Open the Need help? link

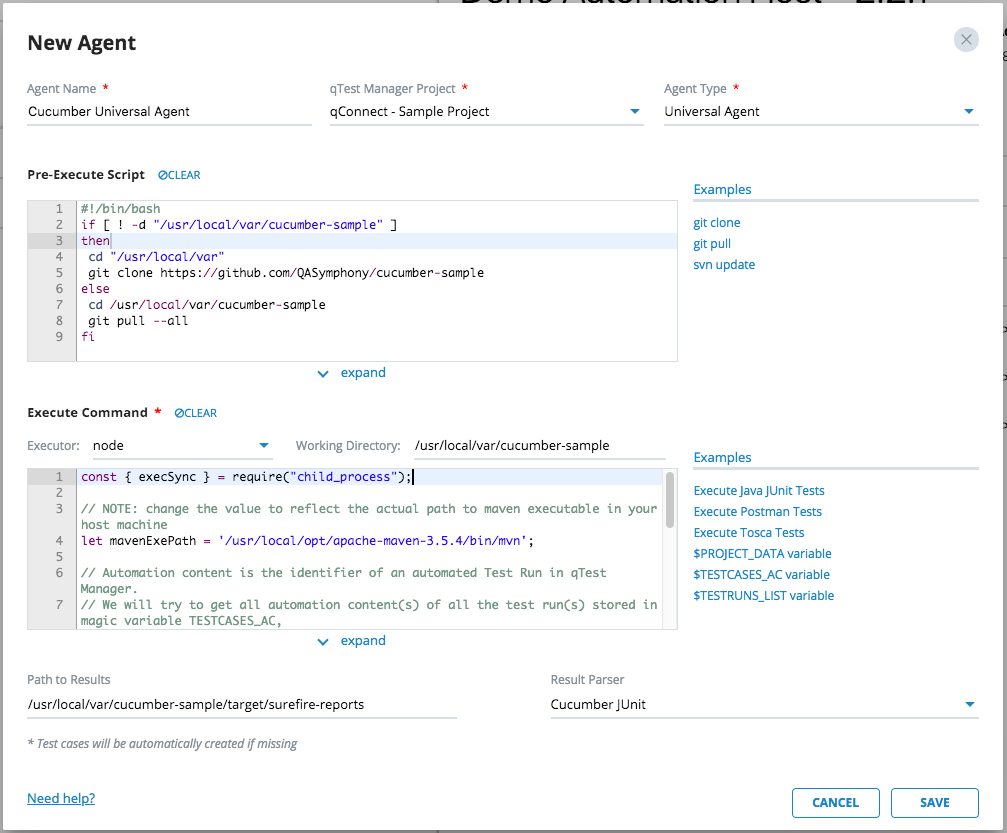click(x=61, y=799)
